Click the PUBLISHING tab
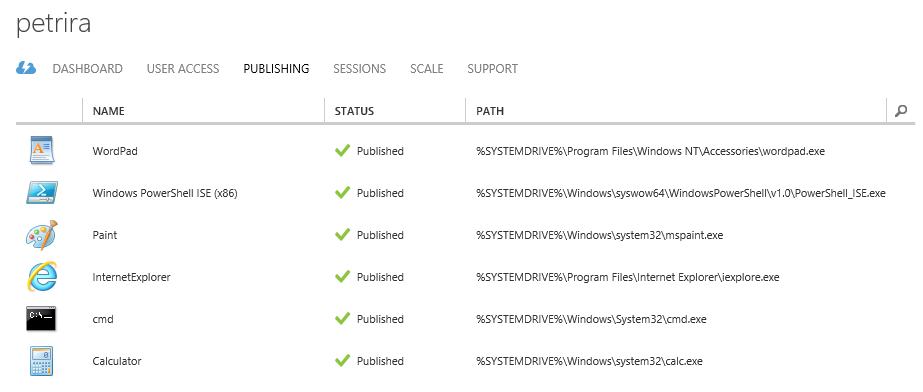 click(276, 69)
